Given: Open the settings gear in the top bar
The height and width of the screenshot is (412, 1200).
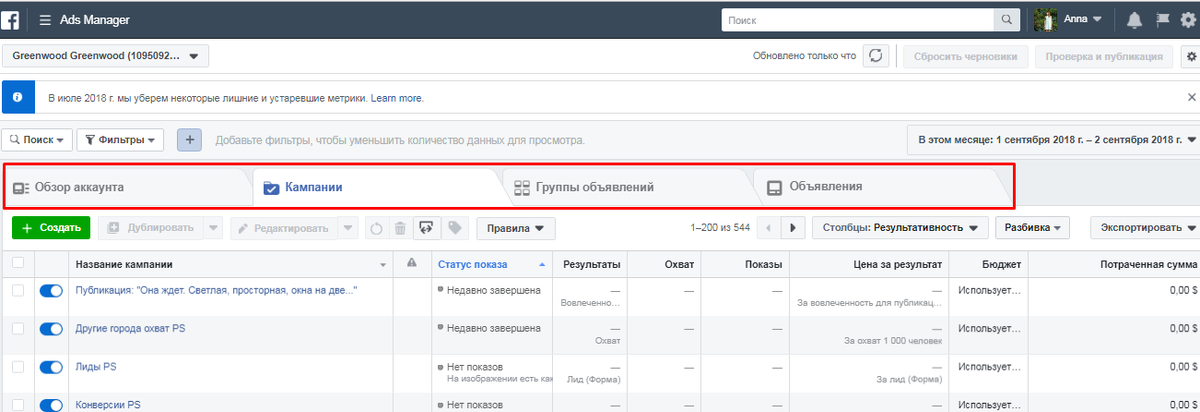Looking at the screenshot, I should 1188,19.
